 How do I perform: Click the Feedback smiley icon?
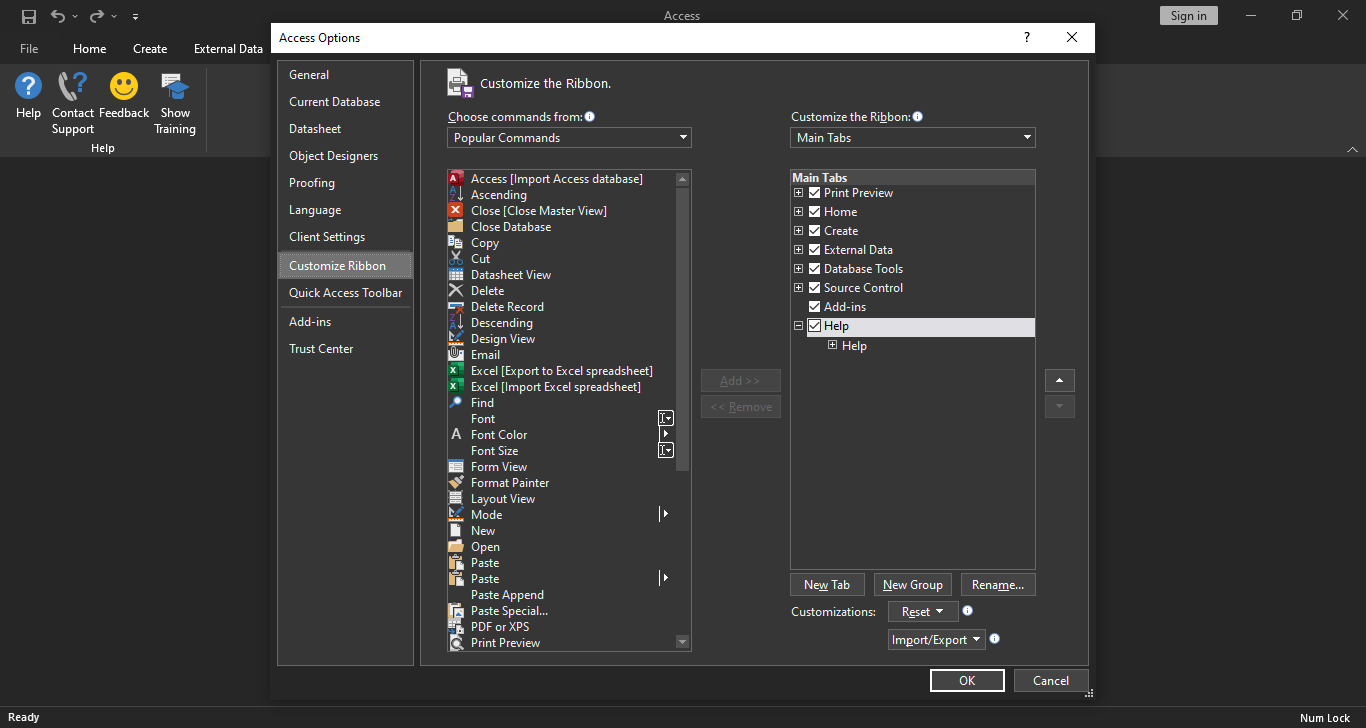pos(124,87)
